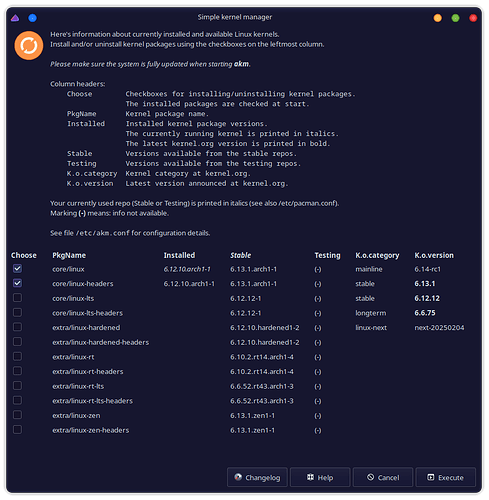Click stable version 6.10.2.rt14.arch1-4 for extra/linux-rt
The width and height of the screenshot is (489, 500).
(262, 357)
